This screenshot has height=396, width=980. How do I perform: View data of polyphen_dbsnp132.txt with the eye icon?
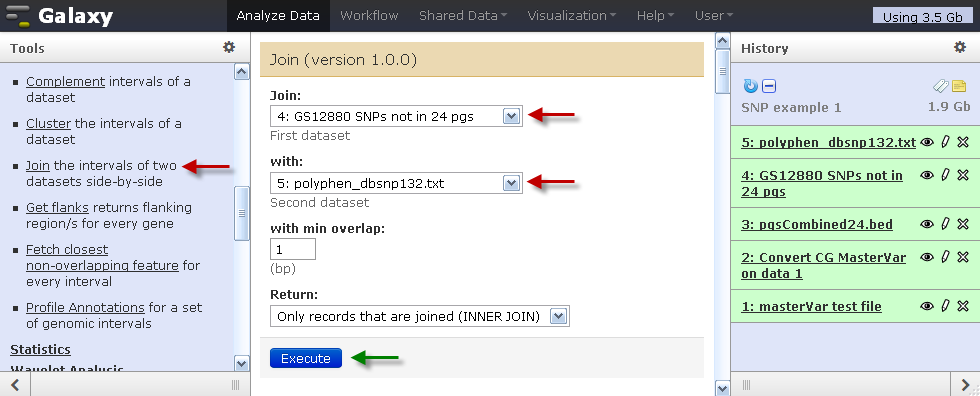pos(928,142)
